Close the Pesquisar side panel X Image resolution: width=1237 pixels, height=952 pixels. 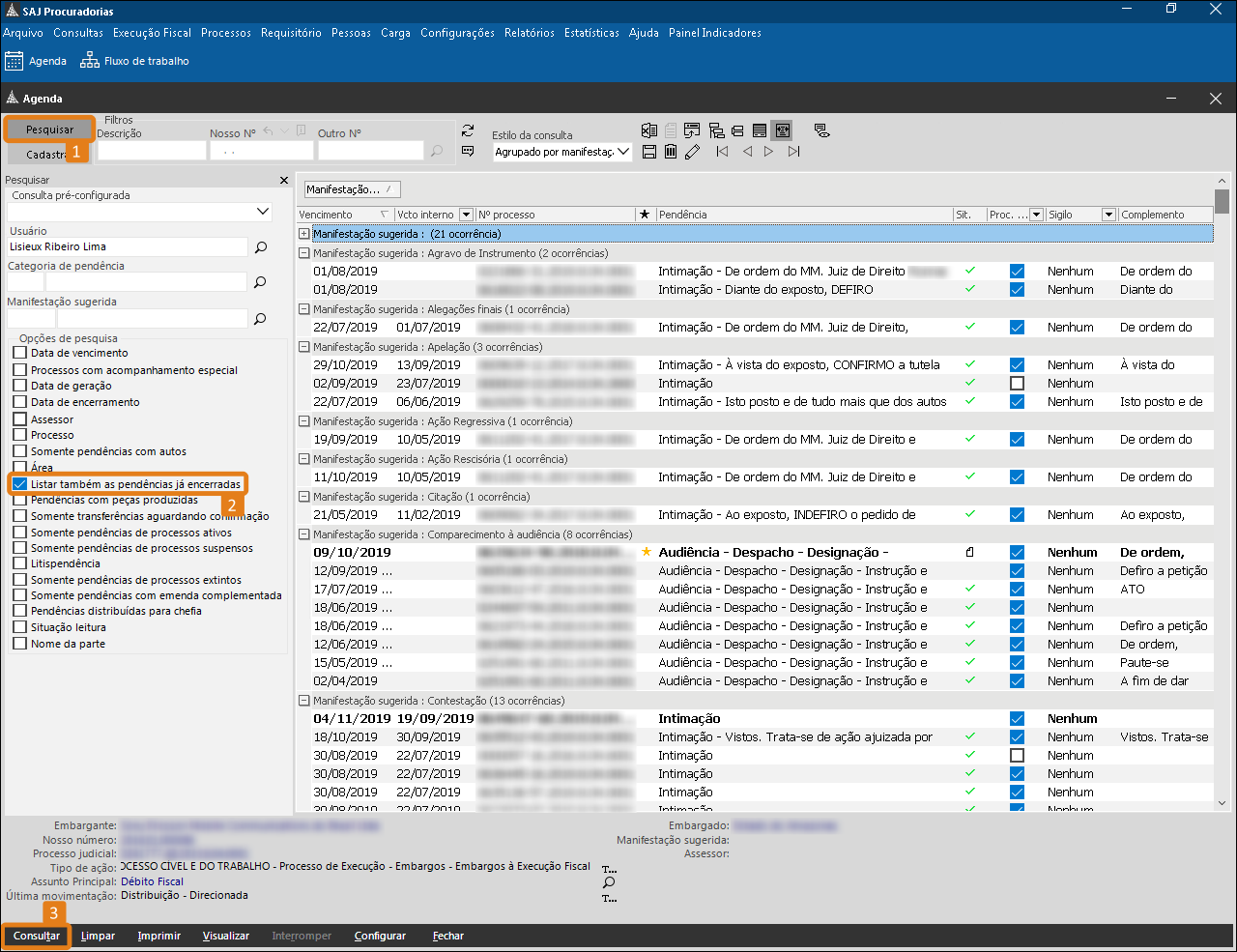[x=284, y=180]
